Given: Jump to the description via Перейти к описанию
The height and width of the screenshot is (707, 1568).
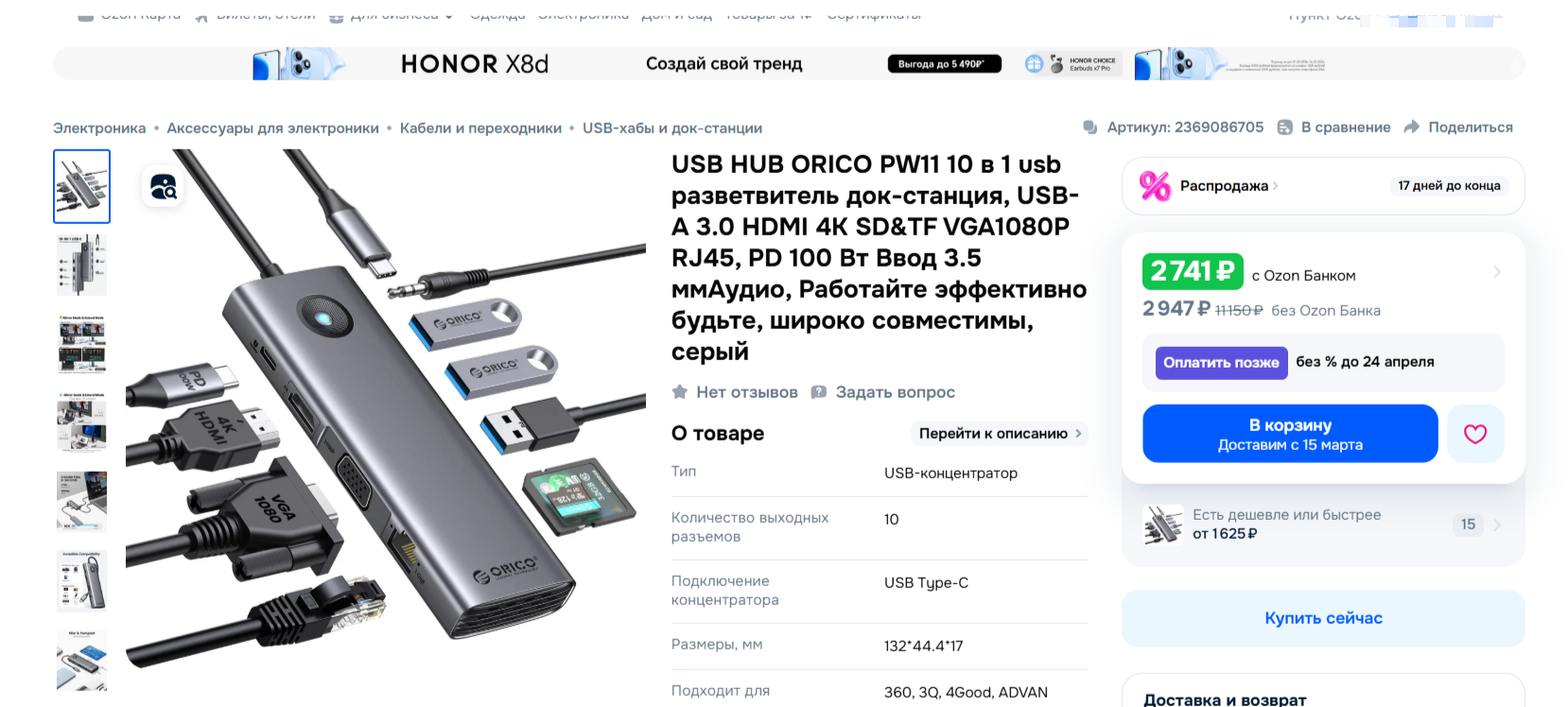Looking at the screenshot, I should (x=1000, y=434).
